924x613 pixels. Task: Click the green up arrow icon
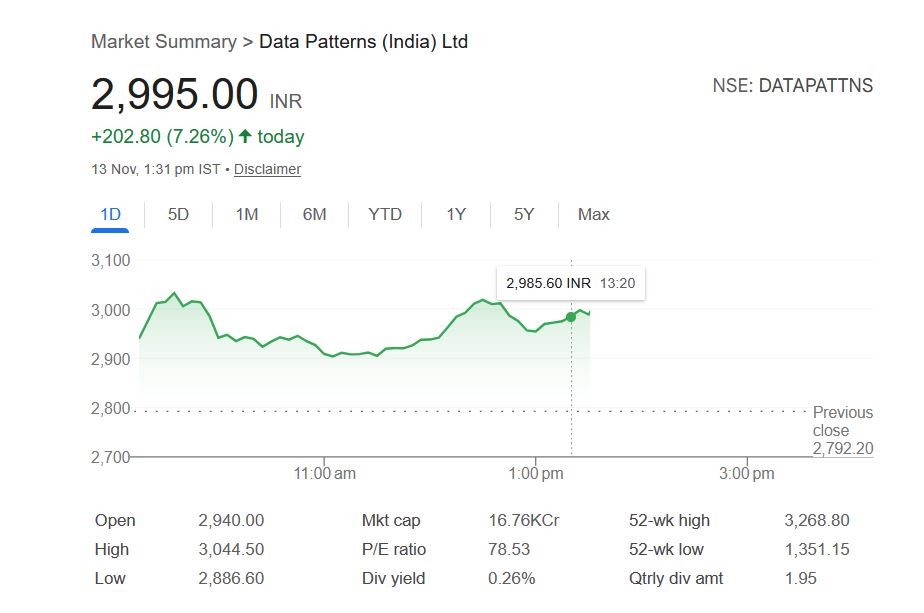[x=245, y=136]
